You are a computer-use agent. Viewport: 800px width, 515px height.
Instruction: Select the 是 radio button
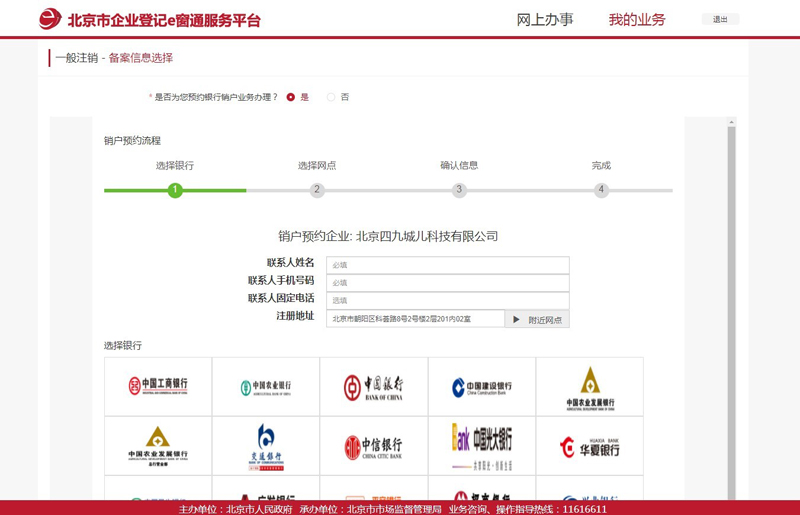(291, 97)
